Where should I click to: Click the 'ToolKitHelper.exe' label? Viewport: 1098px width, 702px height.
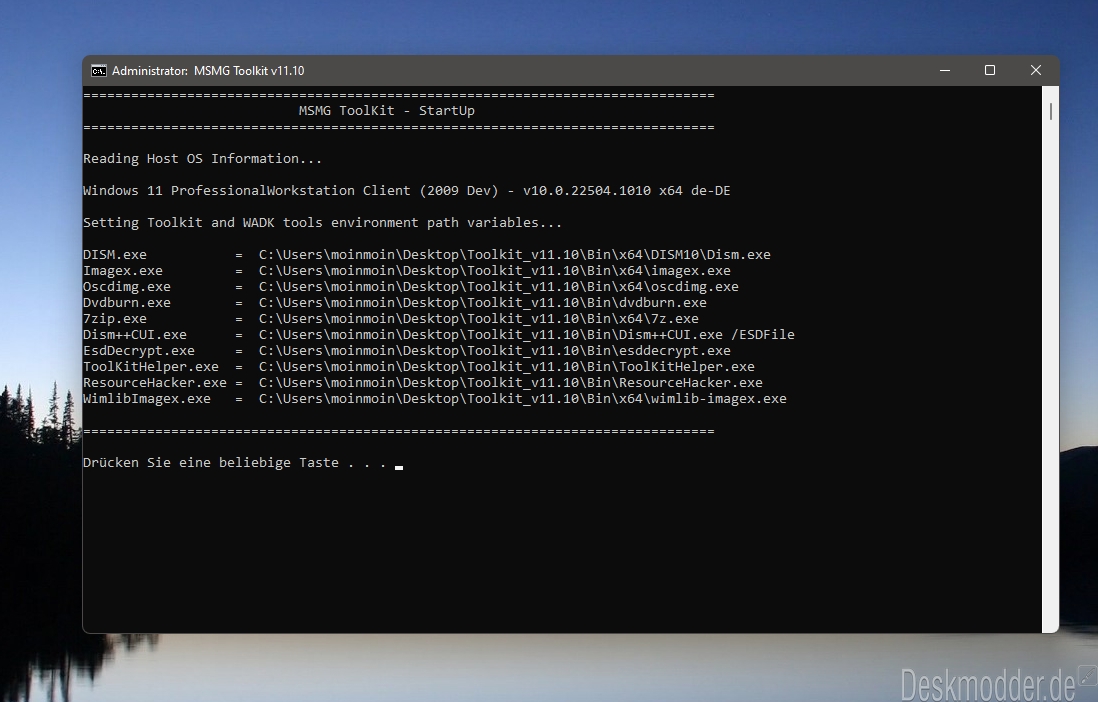(151, 367)
